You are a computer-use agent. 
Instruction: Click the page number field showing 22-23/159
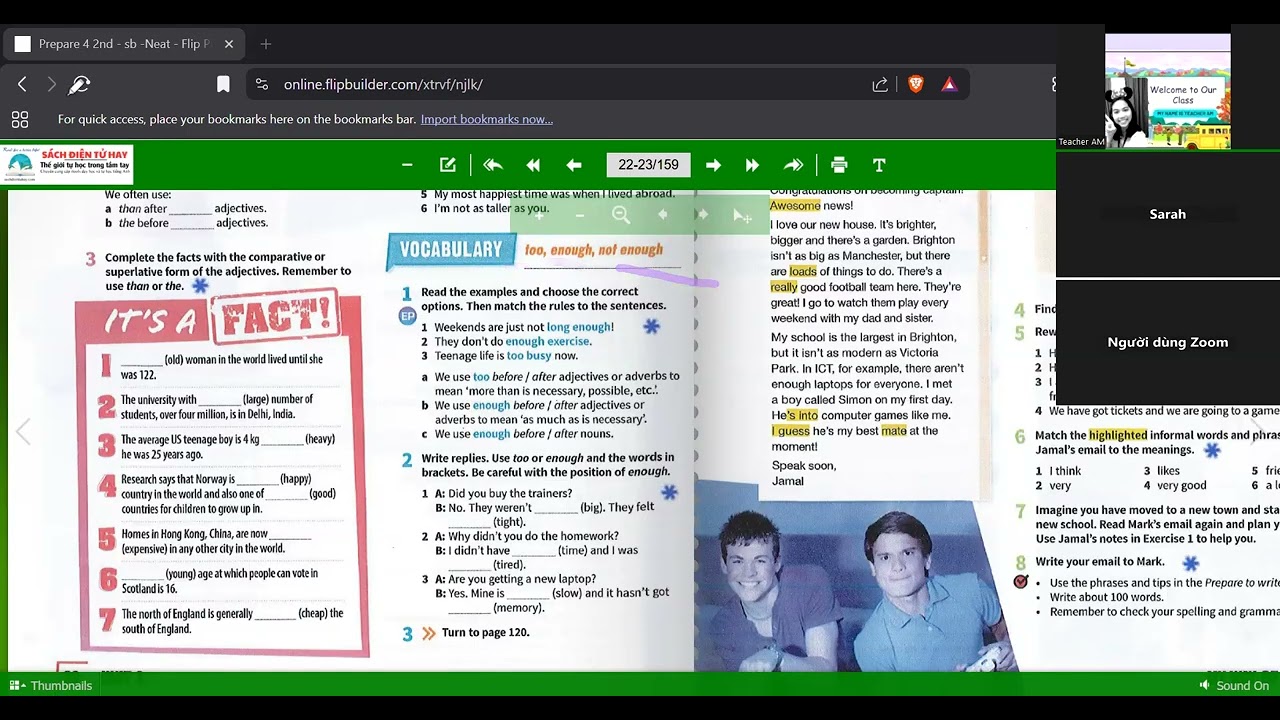point(648,165)
